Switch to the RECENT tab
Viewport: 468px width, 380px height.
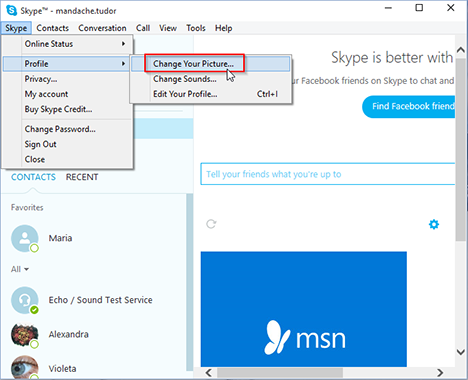(82, 177)
